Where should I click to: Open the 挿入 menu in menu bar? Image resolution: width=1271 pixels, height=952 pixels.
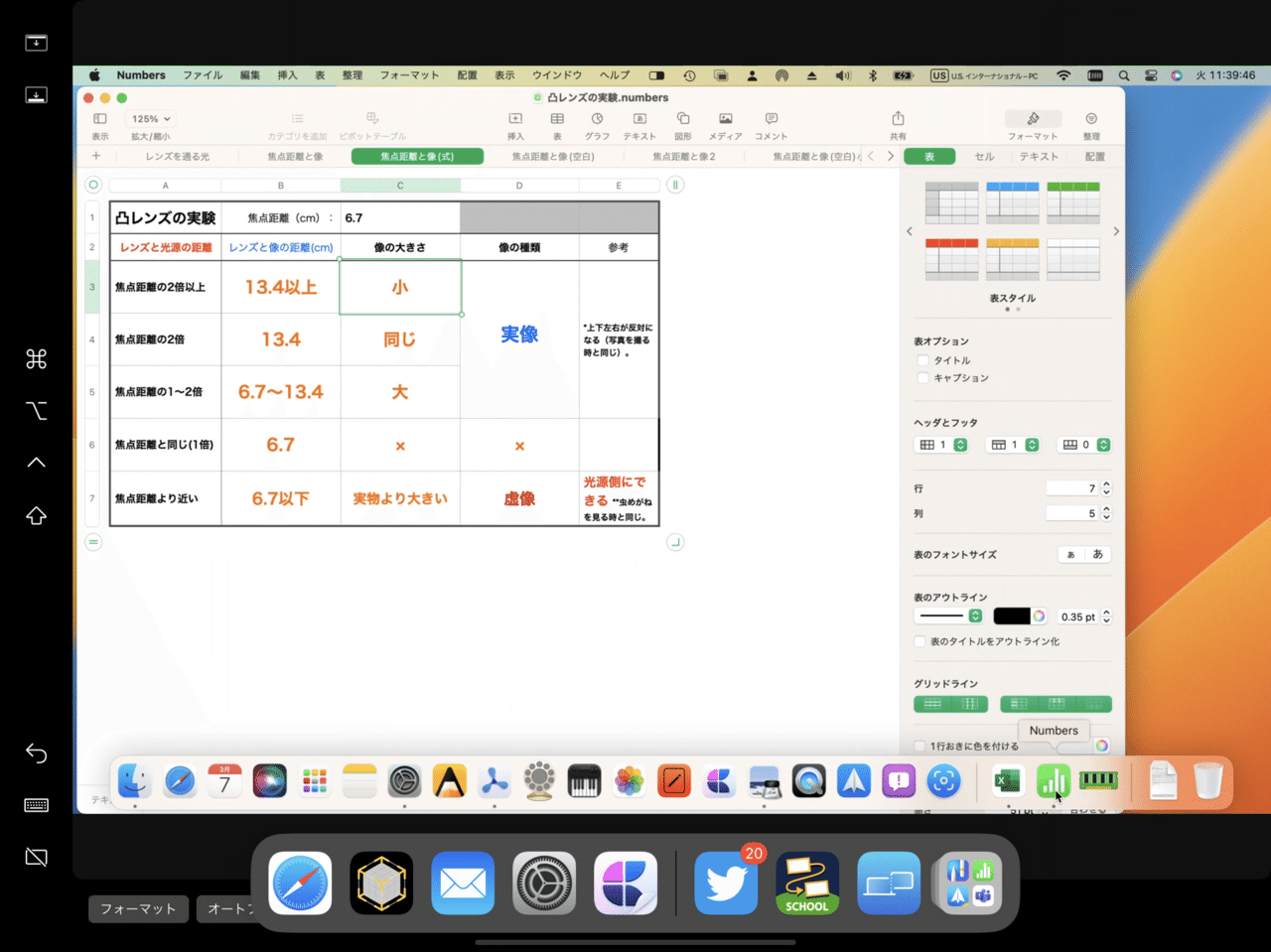pos(287,75)
